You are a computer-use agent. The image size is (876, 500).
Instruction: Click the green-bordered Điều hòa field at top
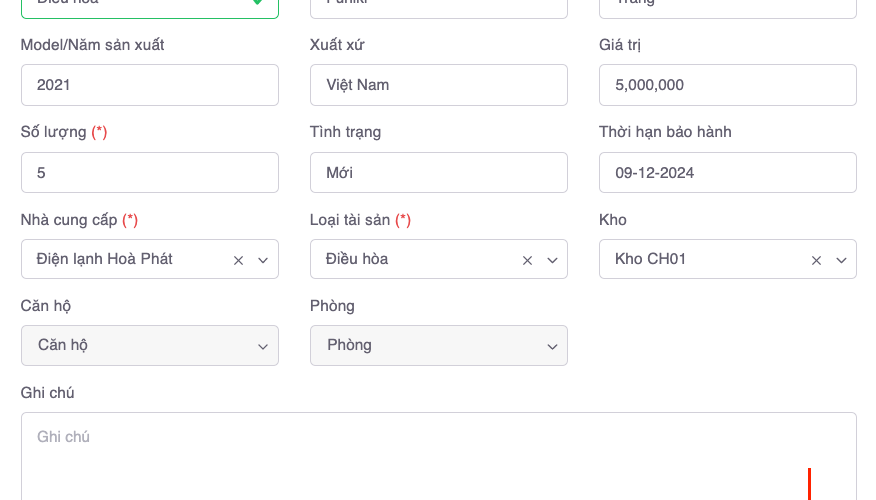coord(140,6)
